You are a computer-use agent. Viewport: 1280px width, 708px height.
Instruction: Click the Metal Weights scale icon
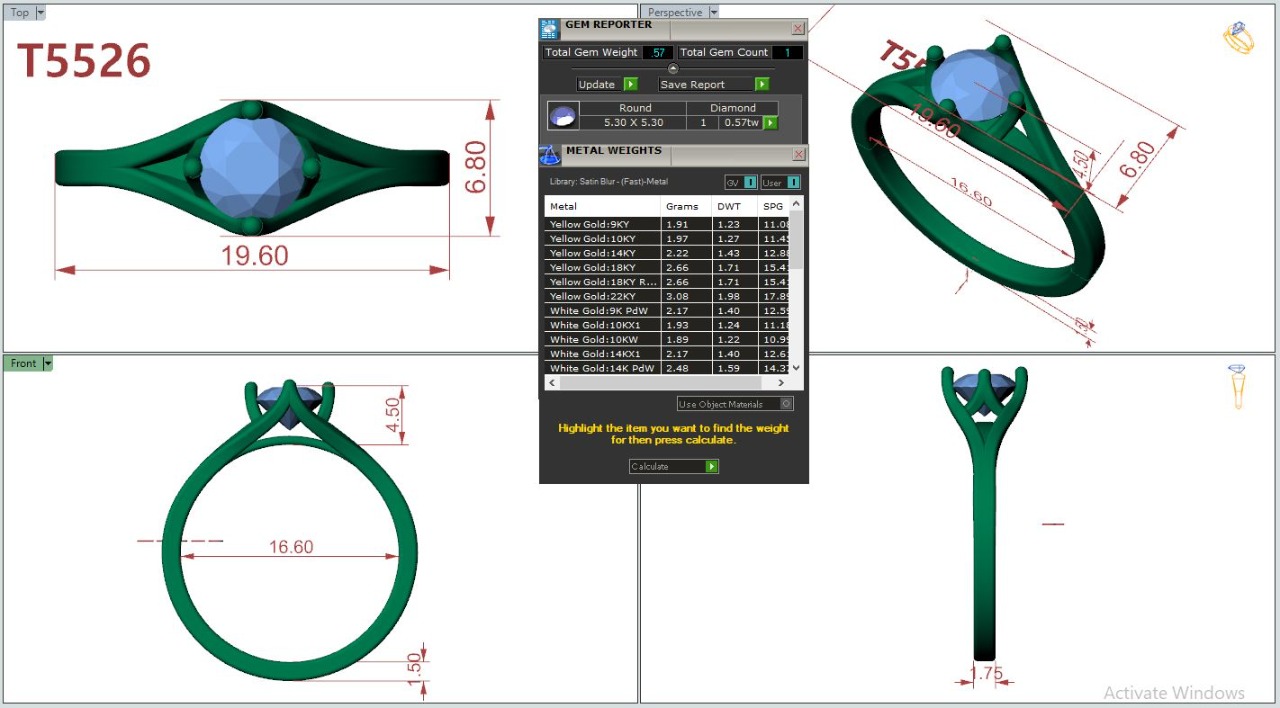pyautogui.click(x=550, y=154)
